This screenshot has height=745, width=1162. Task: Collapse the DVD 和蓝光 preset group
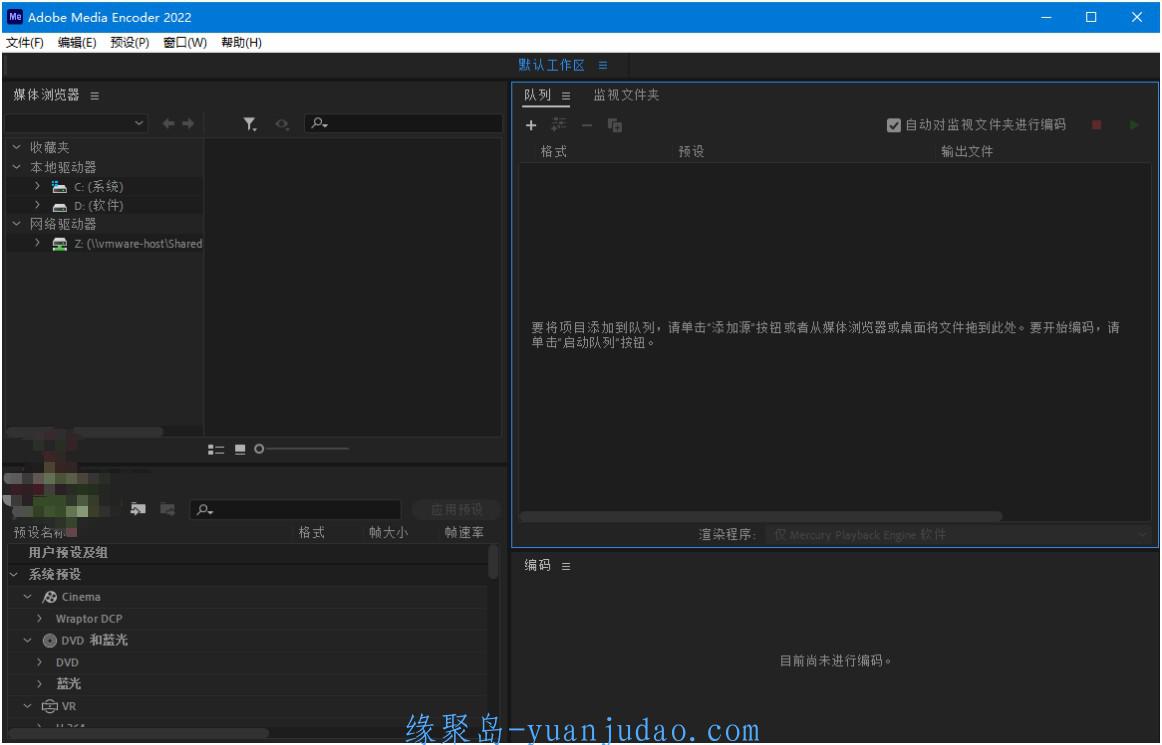coord(27,640)
